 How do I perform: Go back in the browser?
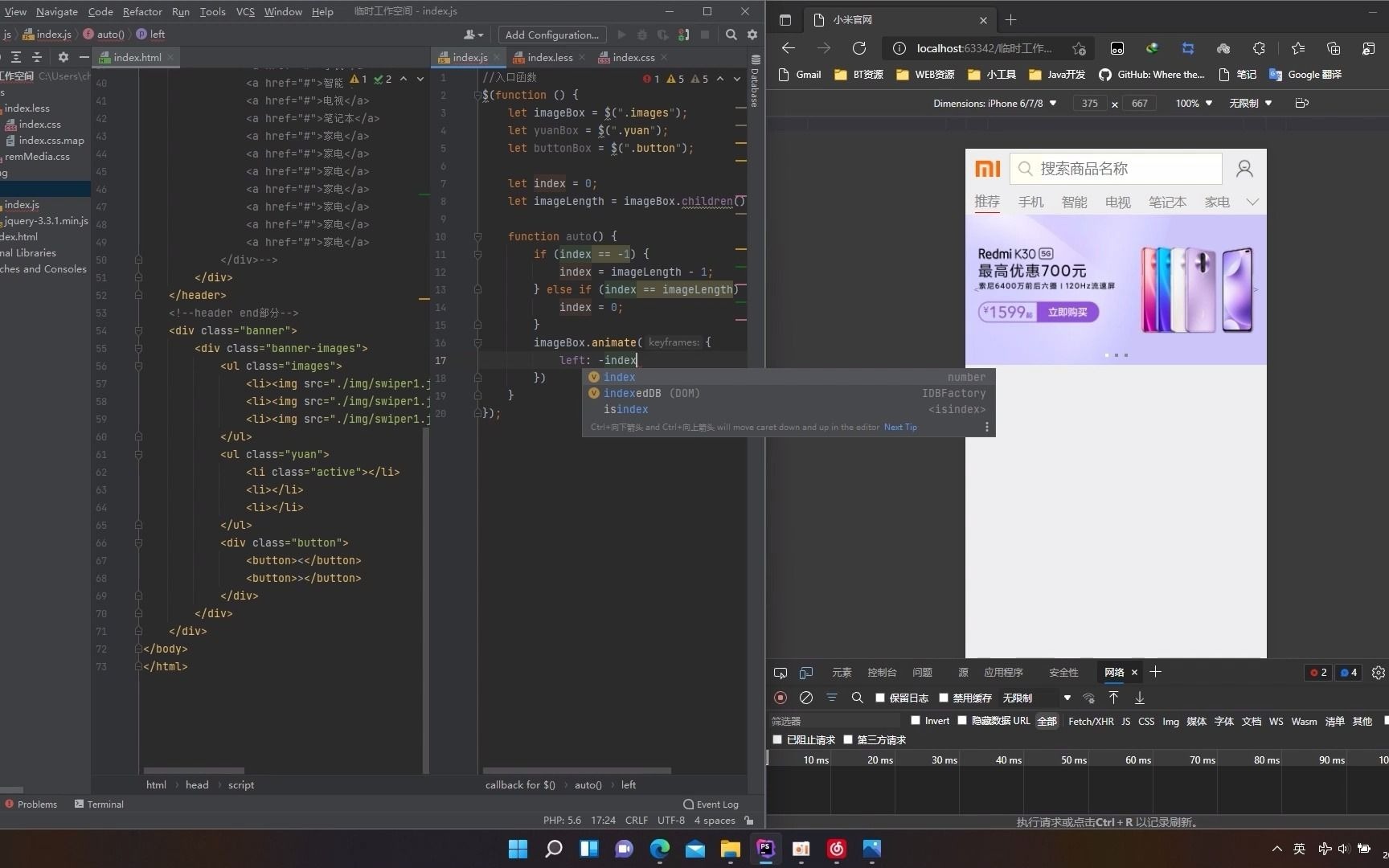pos(789,48)
